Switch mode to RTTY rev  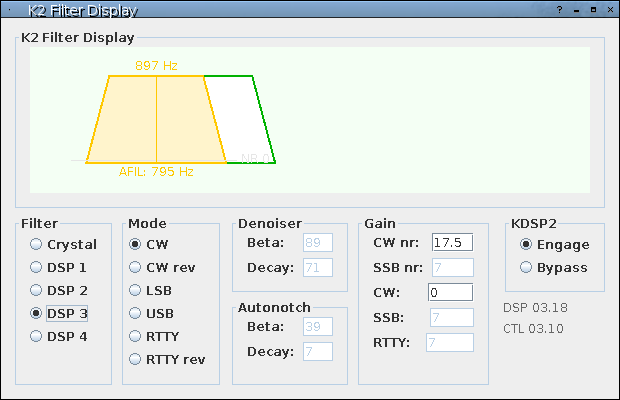(x=135, y=359)
